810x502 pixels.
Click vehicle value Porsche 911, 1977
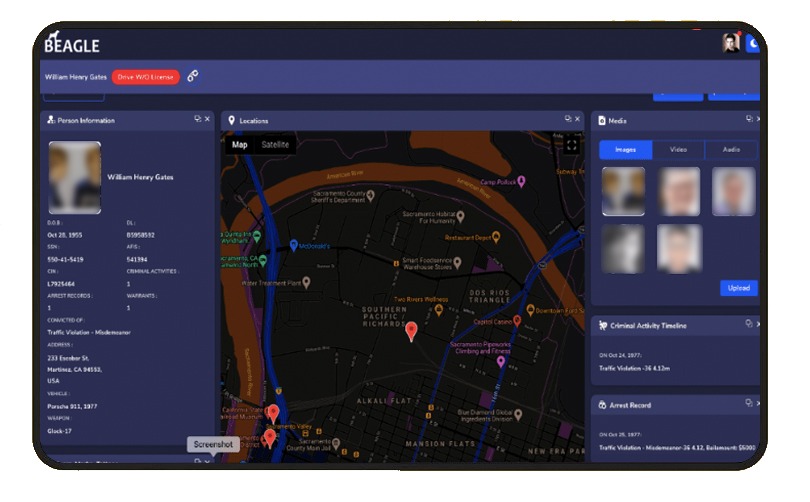click(72, 406)
